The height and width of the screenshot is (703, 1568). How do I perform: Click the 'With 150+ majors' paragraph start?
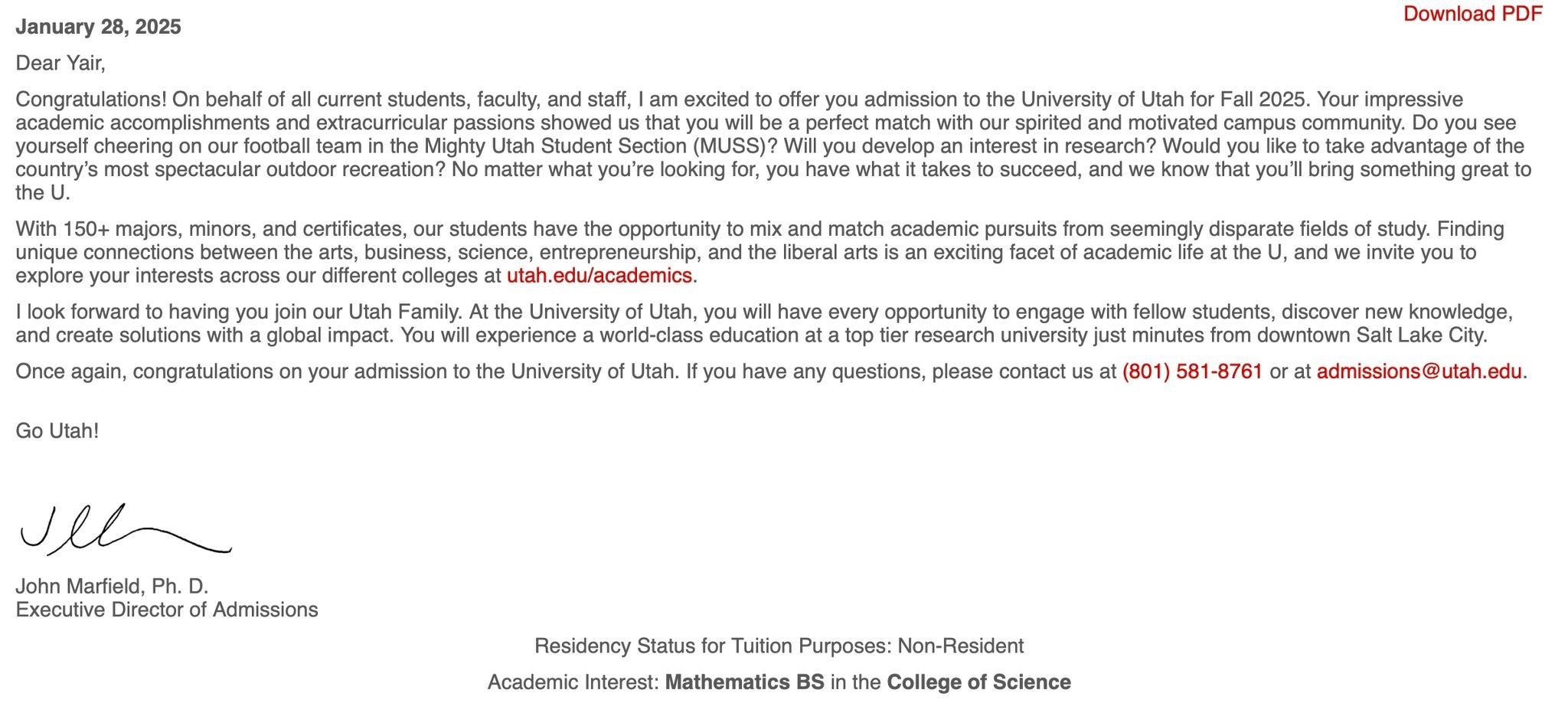point(100,229)
